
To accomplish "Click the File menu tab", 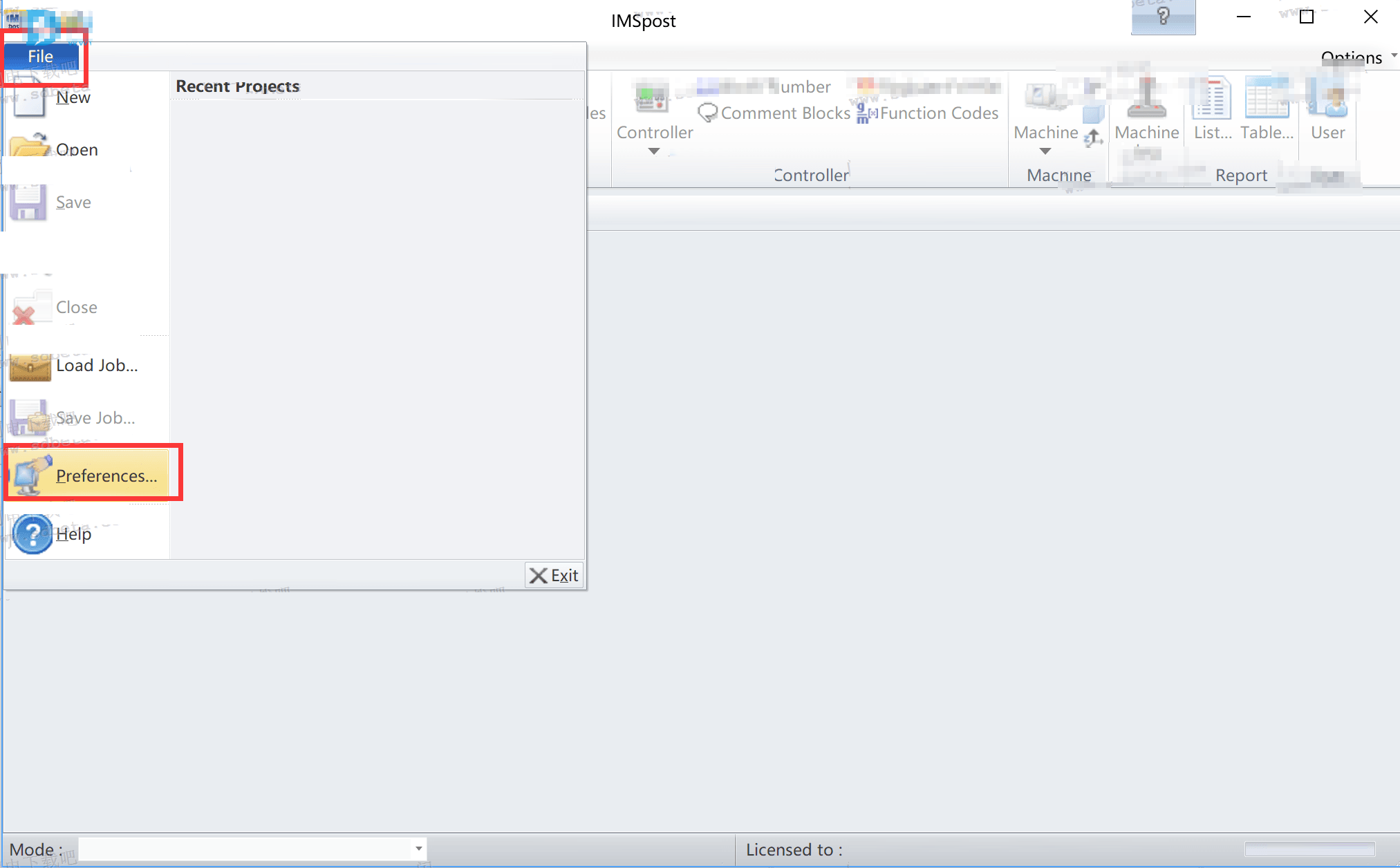I will click(x=41, y=57).
